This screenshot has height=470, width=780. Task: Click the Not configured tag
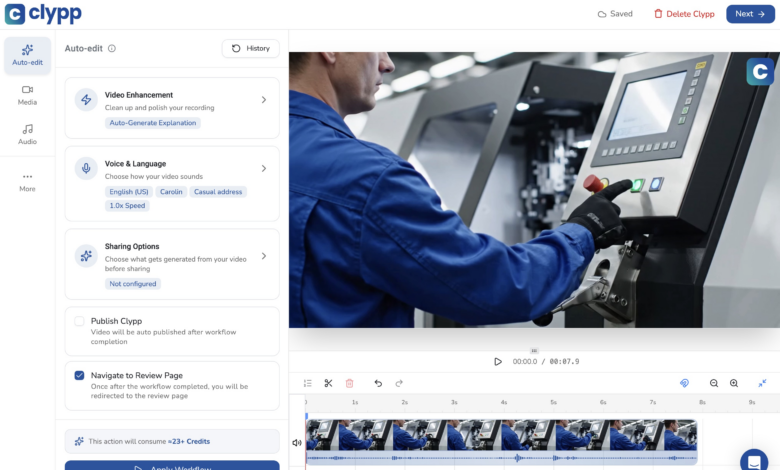(x=133, y=283)
